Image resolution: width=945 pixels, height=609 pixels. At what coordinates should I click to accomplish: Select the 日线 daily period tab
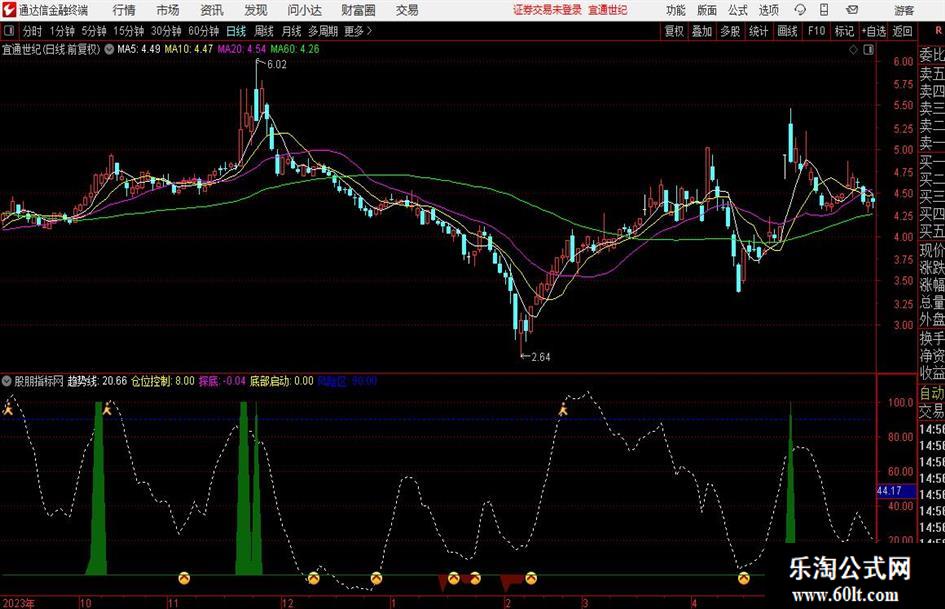[x=236, y=31]
